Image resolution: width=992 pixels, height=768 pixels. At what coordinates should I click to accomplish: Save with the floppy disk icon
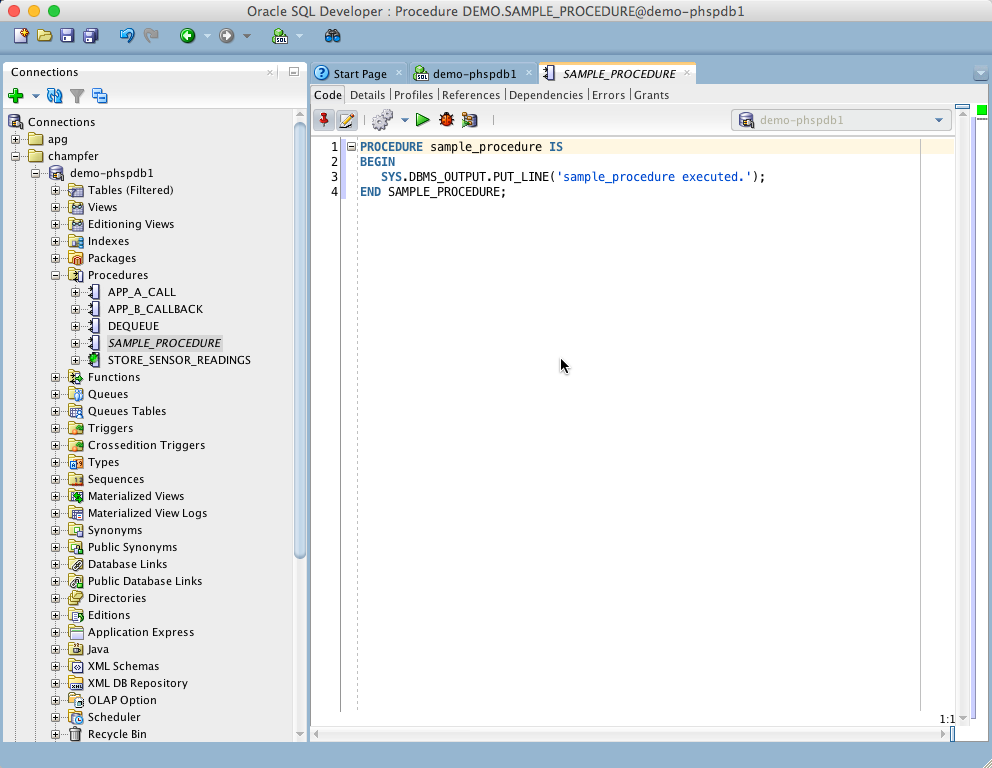pyautogui.click(x=67, y=35)
